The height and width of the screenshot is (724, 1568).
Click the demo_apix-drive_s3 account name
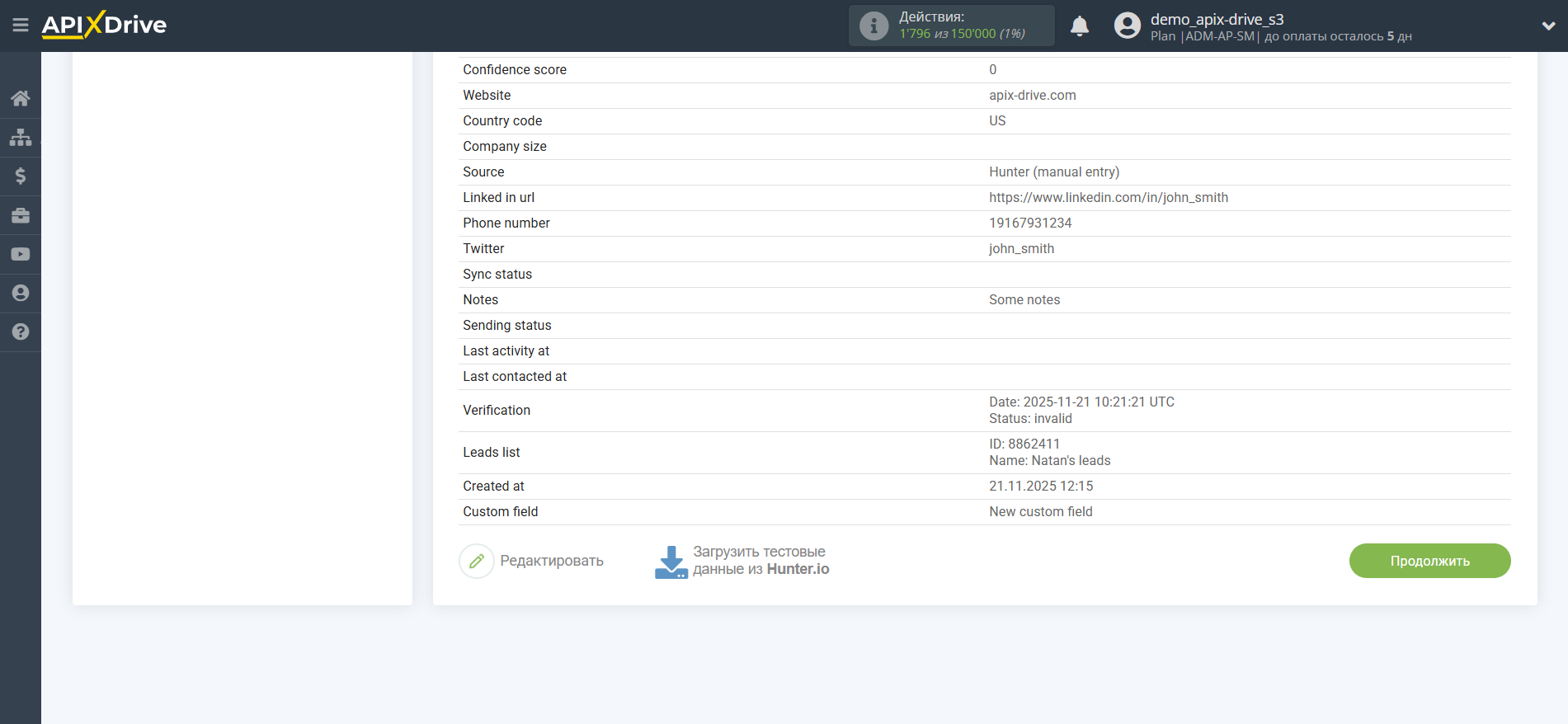coord(1217,19)
